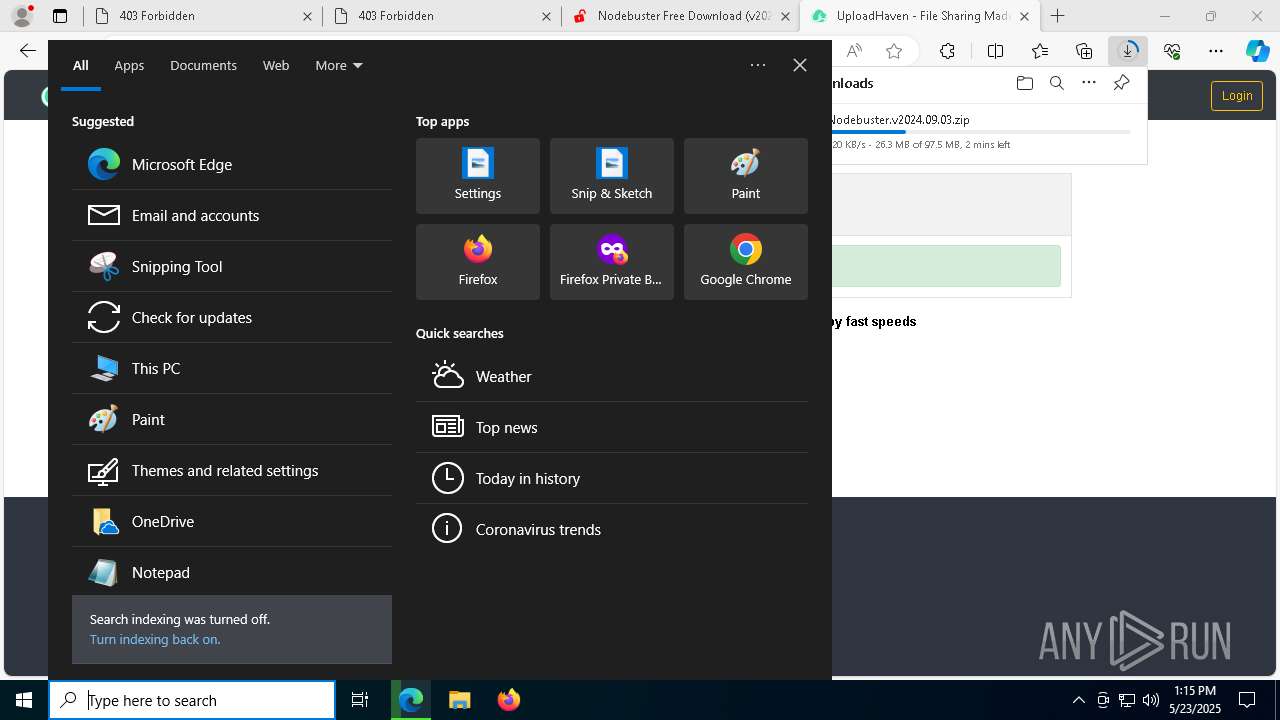Pin the Downloads panel
Viewport: 1280px width, 720px height.
tap(1121, 83)
